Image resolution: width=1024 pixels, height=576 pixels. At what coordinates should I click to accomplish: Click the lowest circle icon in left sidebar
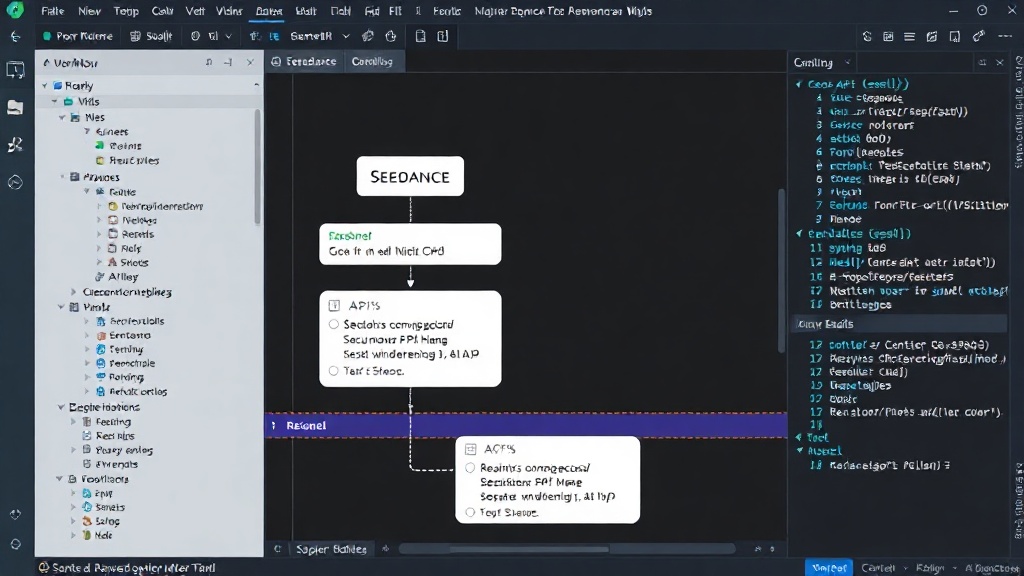pyautogui.click(x=16, y=543)
